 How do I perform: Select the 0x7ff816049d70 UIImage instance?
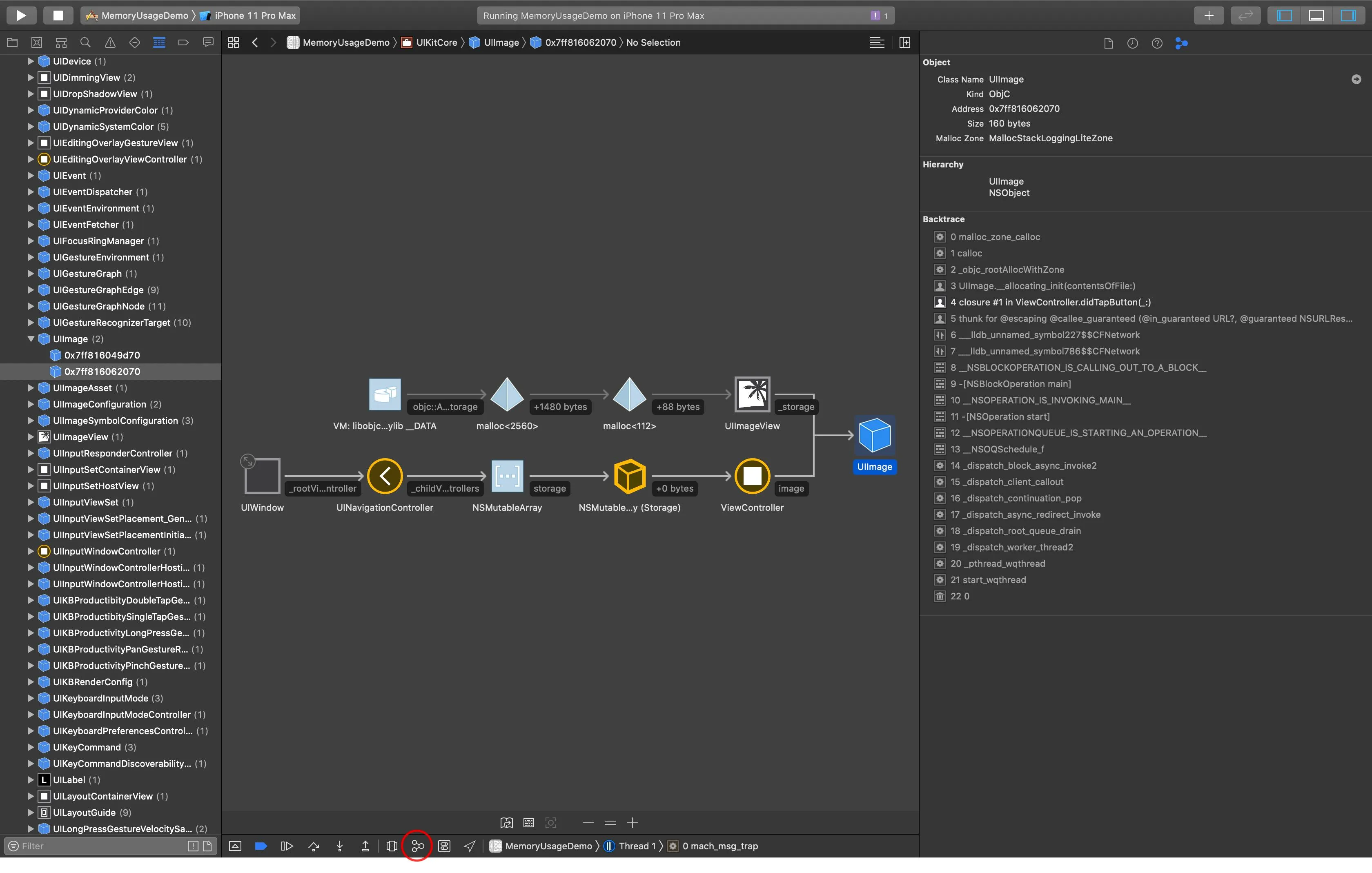102,355
